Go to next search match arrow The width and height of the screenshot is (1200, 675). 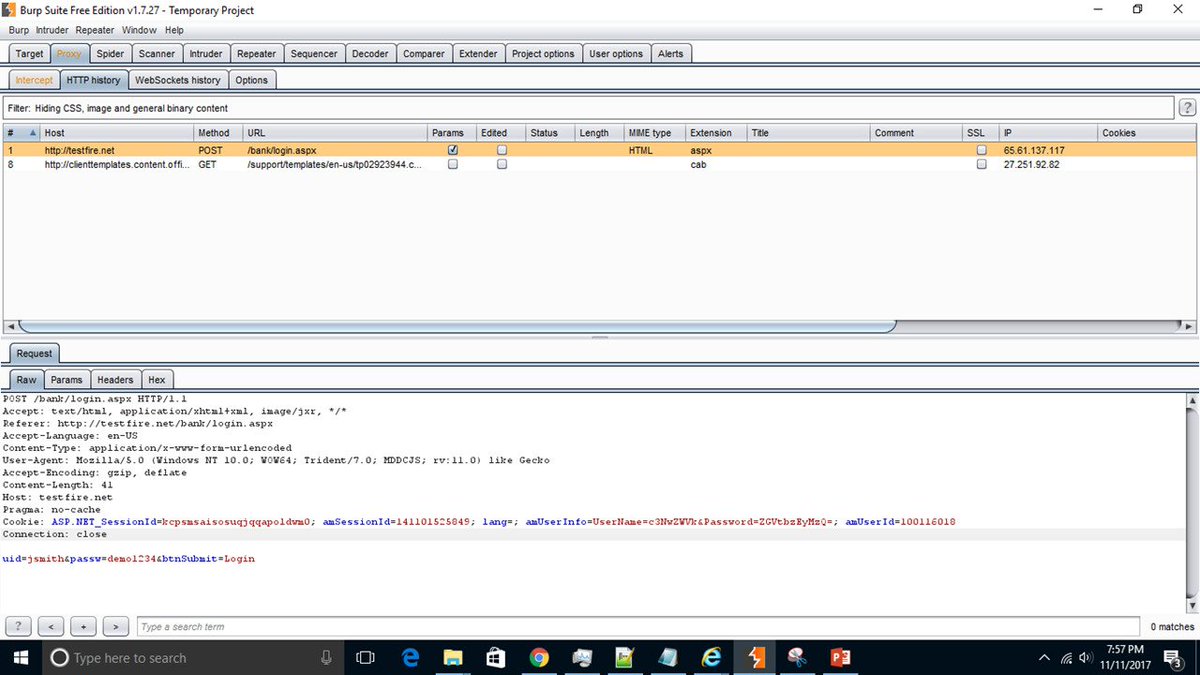pyautogui.click(x=116, y=626)
